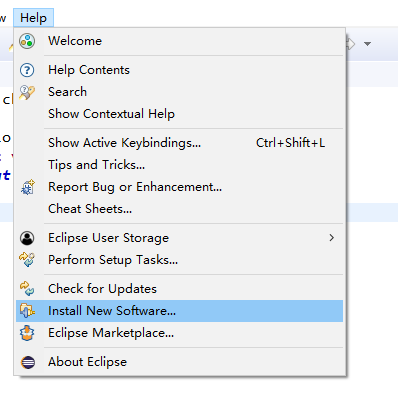
Task: Click the About Eclipse logo icon
Action: coord(28,362)
